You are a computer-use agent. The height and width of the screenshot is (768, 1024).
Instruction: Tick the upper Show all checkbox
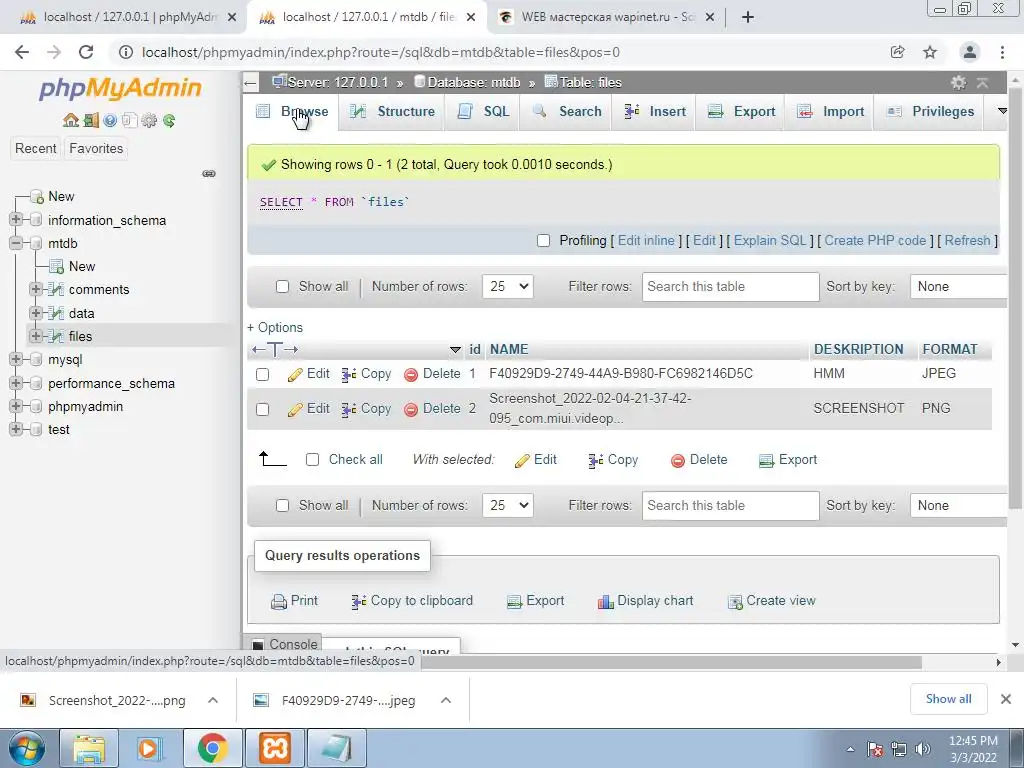[x=282, y=287]
